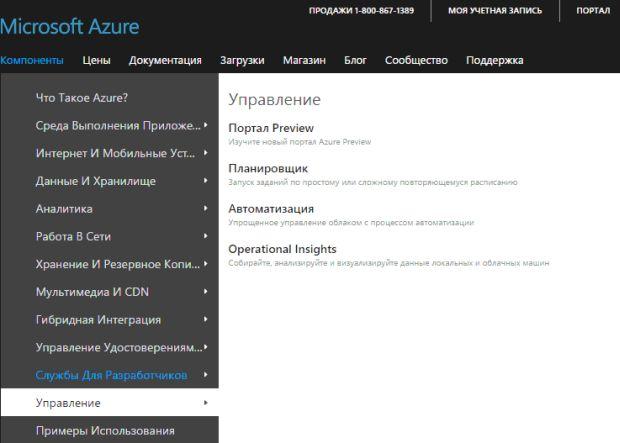
Task: Open the Автоматизация service link
Action: pos(271,208)
